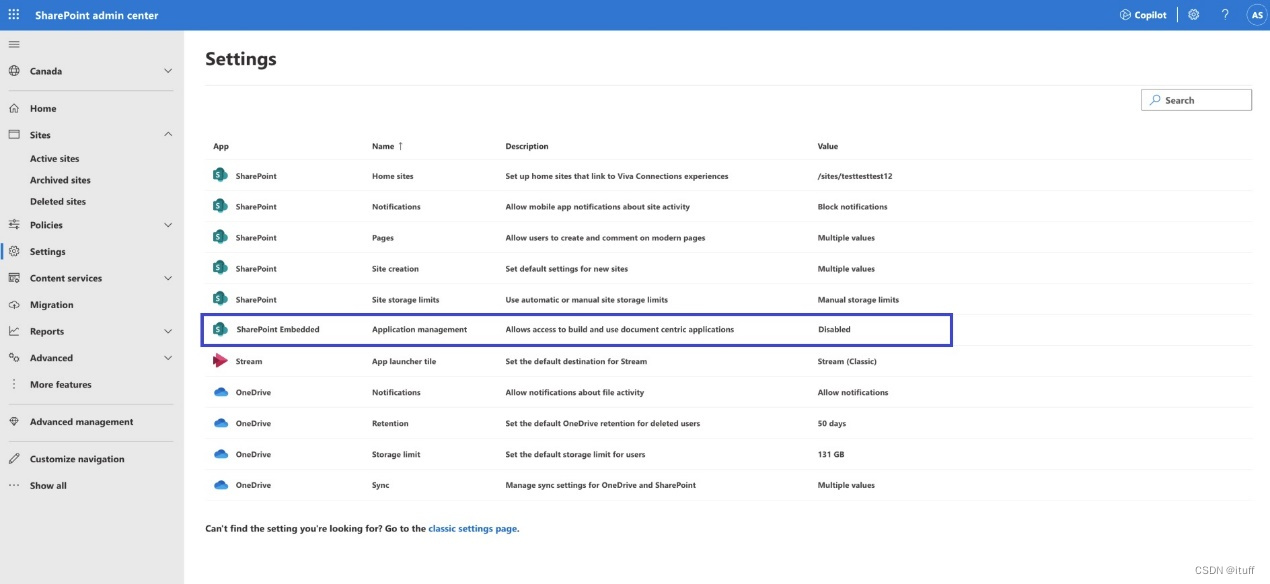The width and height of the screenshot is (1270, 584).
Task: Expand the Policies section chevron
Action: (x=168, y=225)
